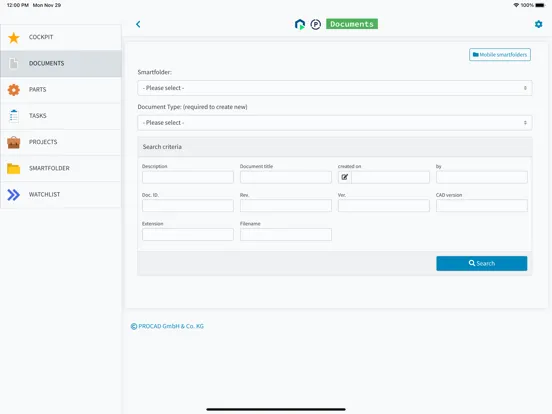Click the Search button
This screenshot has width=552, height=414.
(482, 263)
